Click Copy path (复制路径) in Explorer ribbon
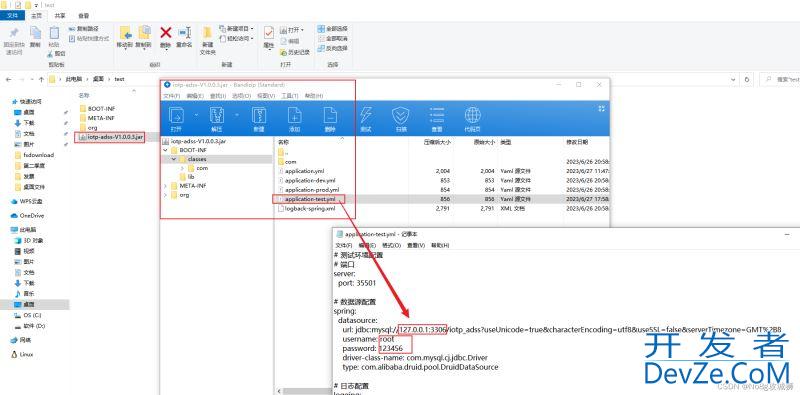 click(x=84, y=29)
